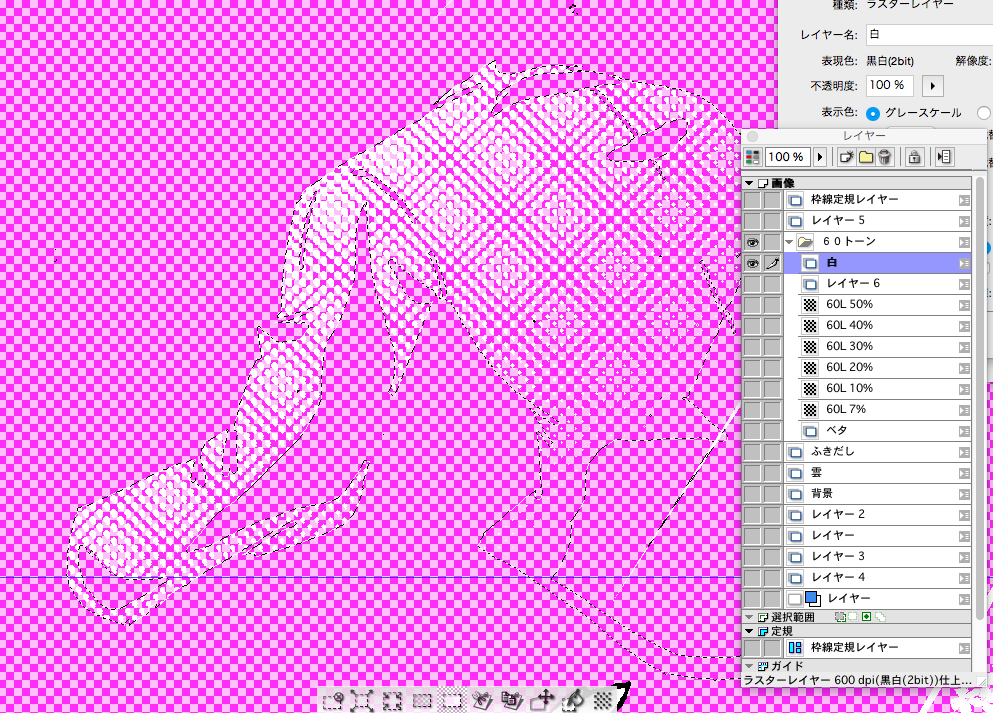
Task: Show the 60L 50% tone layer
Action: pyautogui.click(x=752, y=304)
